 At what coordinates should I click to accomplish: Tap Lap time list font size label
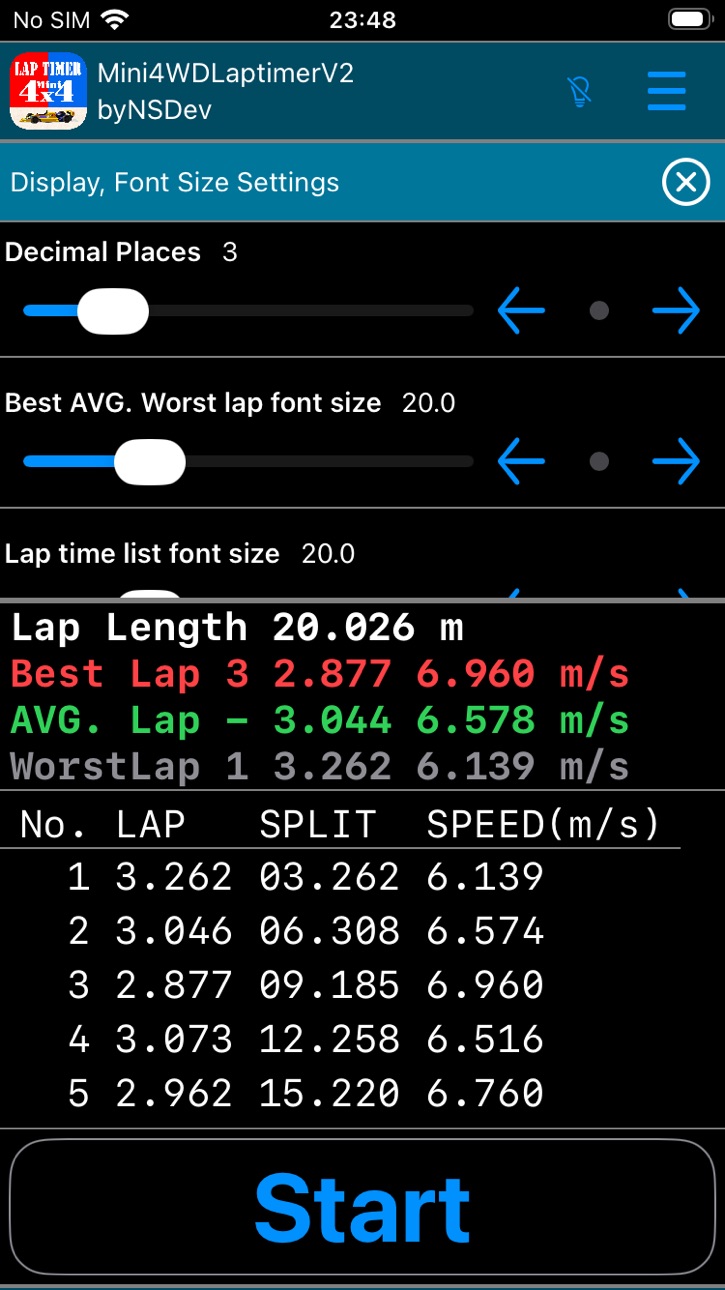142,554
